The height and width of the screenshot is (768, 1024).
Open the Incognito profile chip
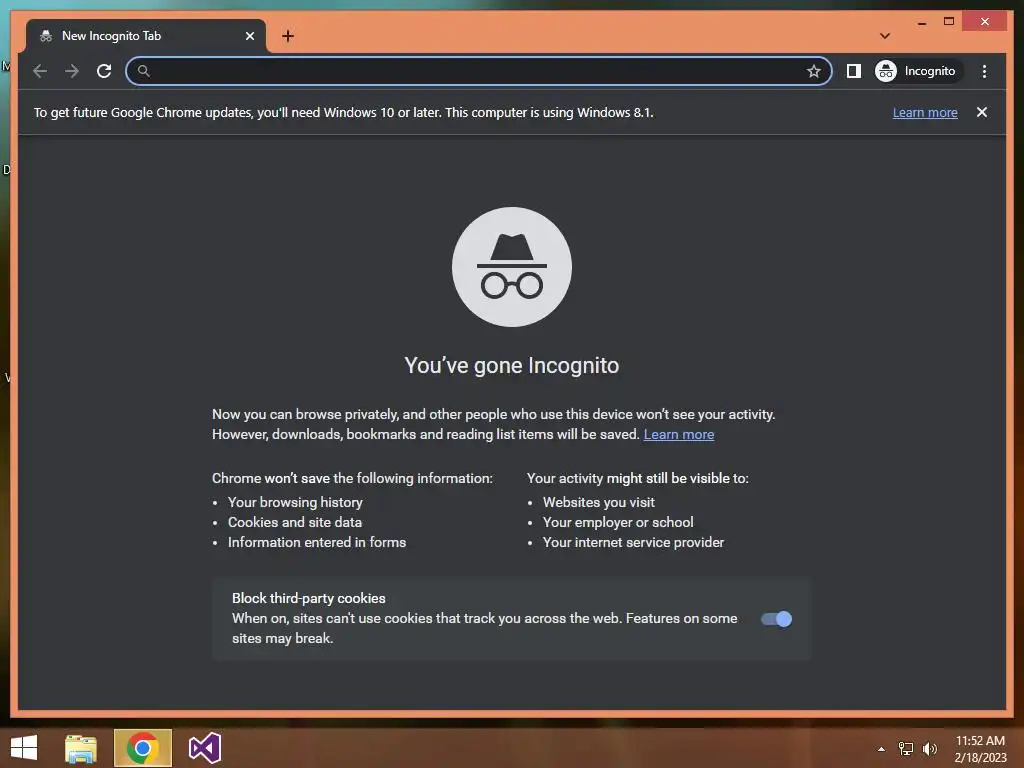point(919,71)
